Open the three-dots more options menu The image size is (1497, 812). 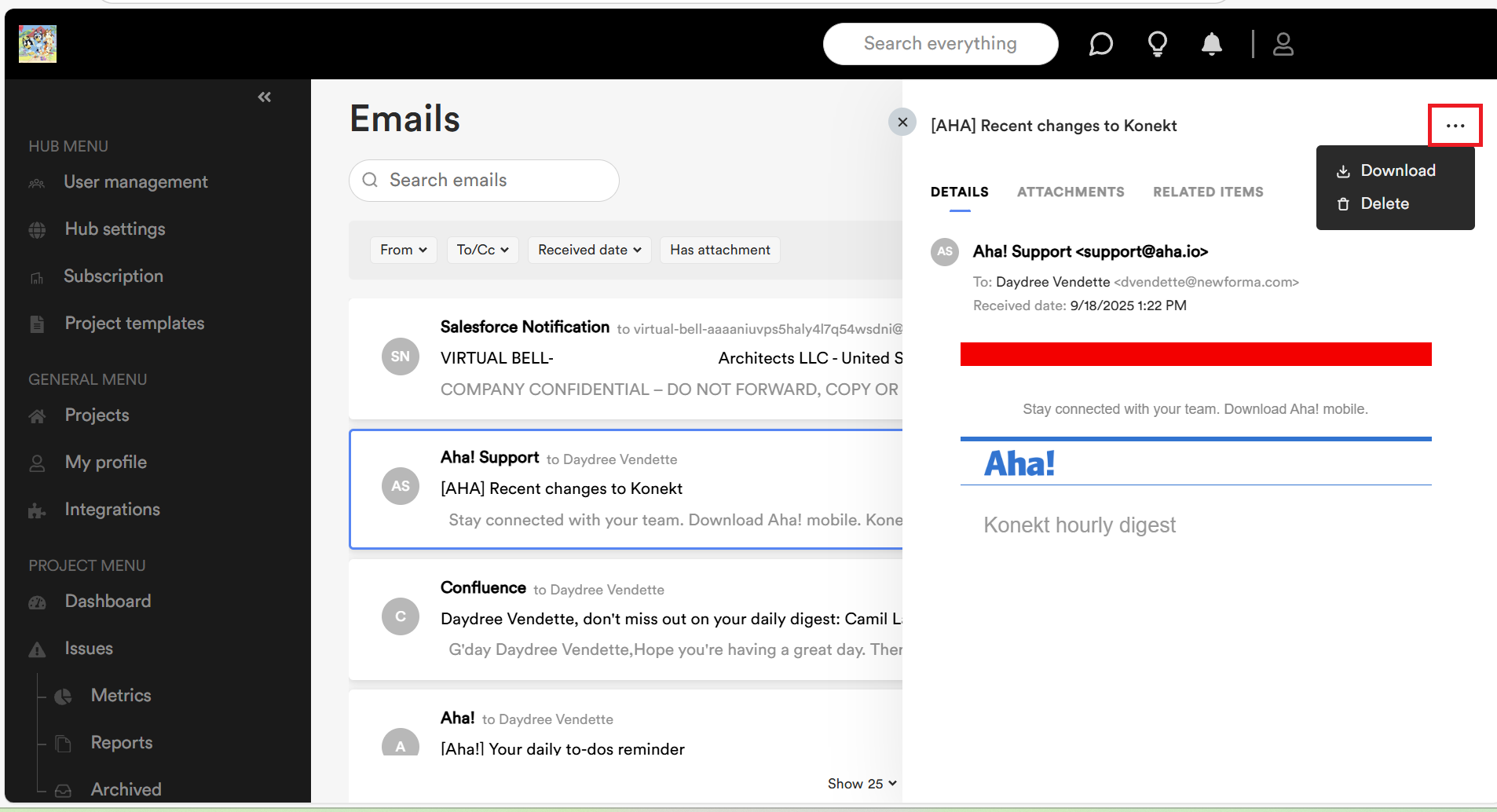(x=1455, y=126)
